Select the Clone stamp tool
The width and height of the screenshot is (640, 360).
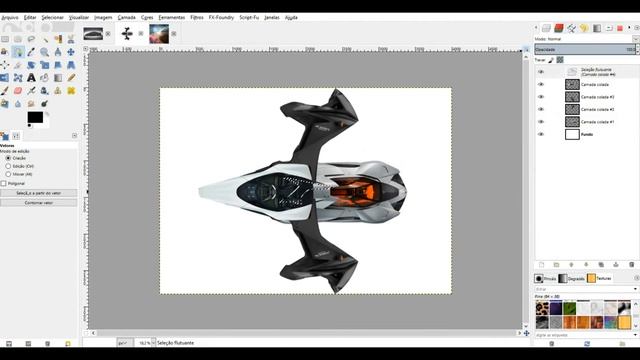click(x=58, y=91)
